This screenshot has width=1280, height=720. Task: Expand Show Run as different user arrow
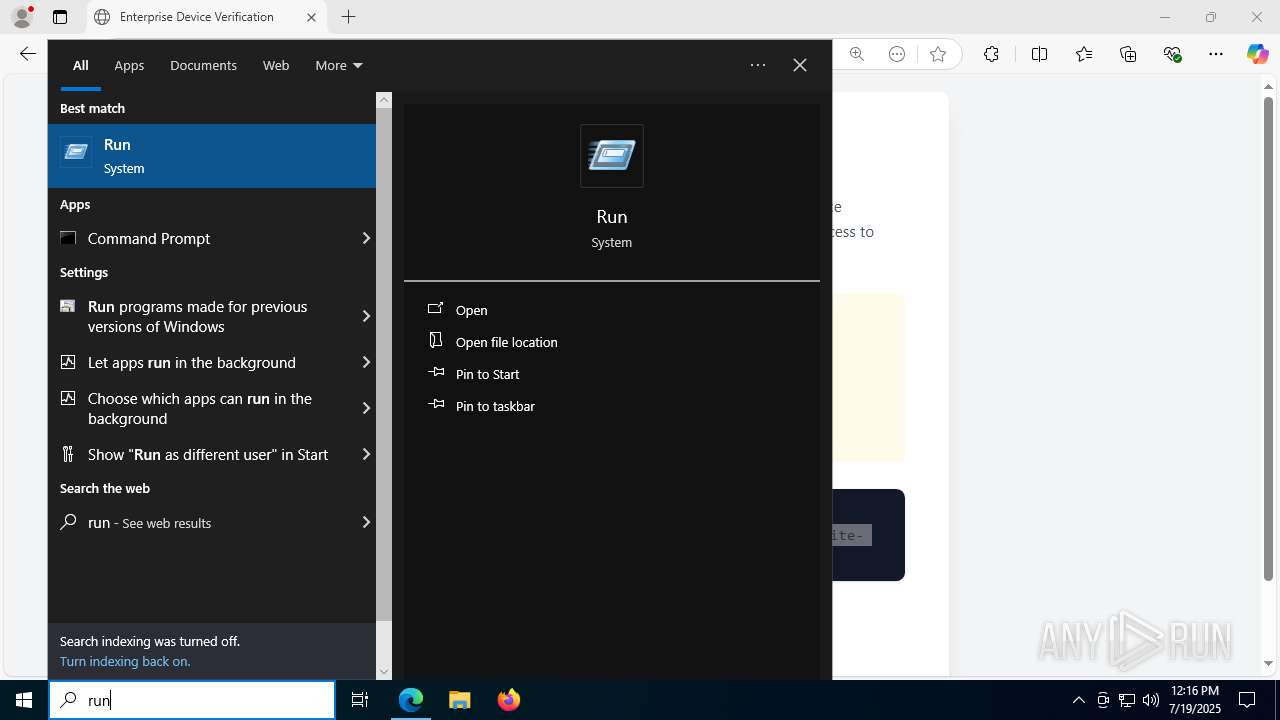pos(366,454)
